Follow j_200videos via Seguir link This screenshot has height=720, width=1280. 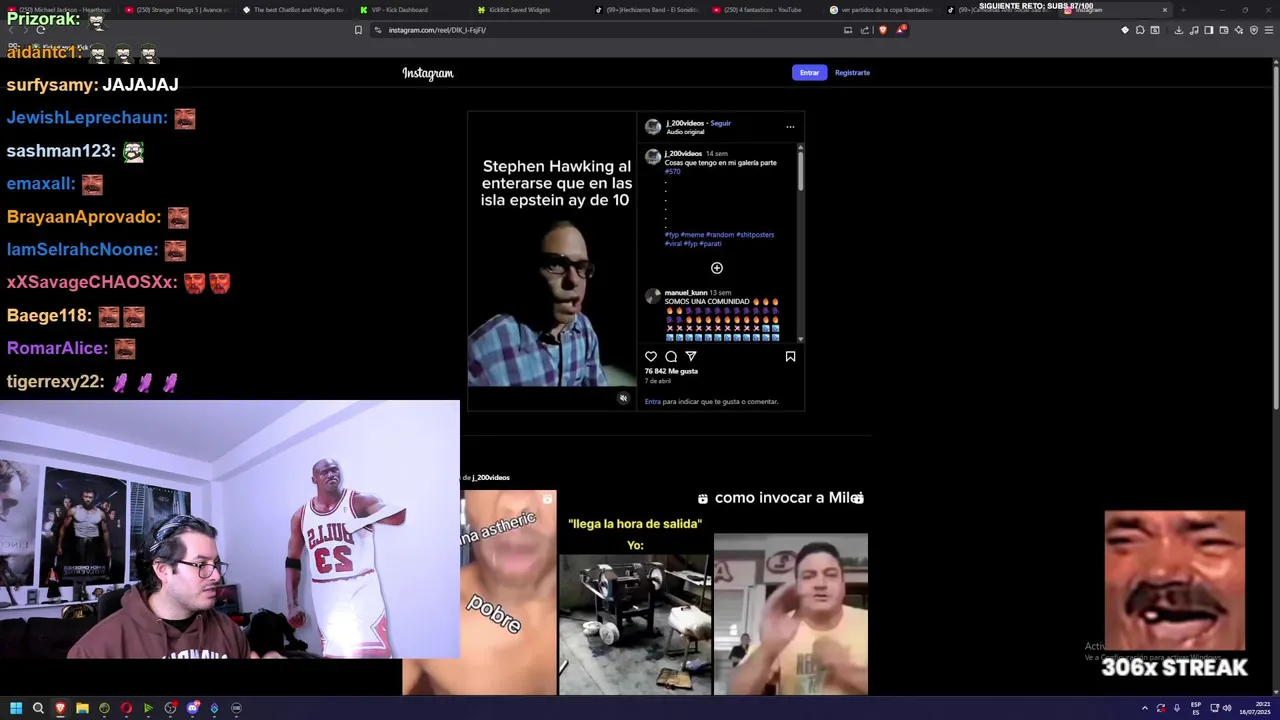pyautogui.click(x=720, y=123)
